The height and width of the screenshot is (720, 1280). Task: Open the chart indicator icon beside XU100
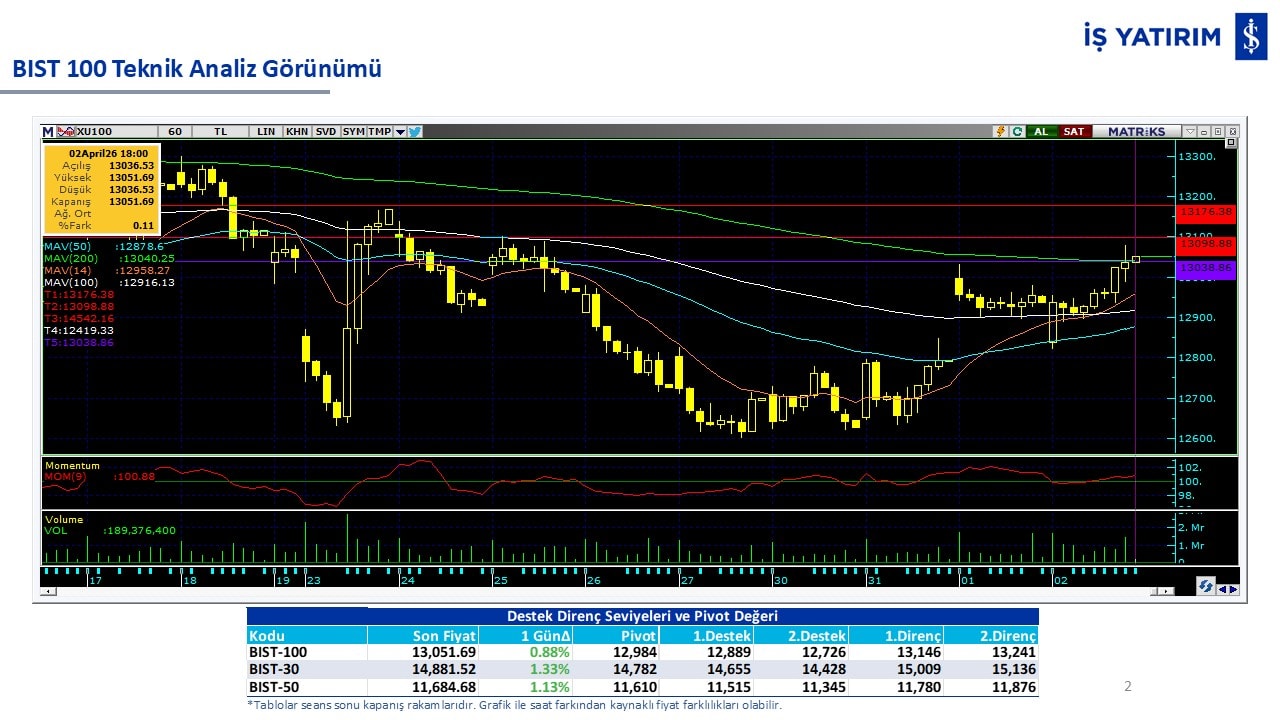(65, 131)
